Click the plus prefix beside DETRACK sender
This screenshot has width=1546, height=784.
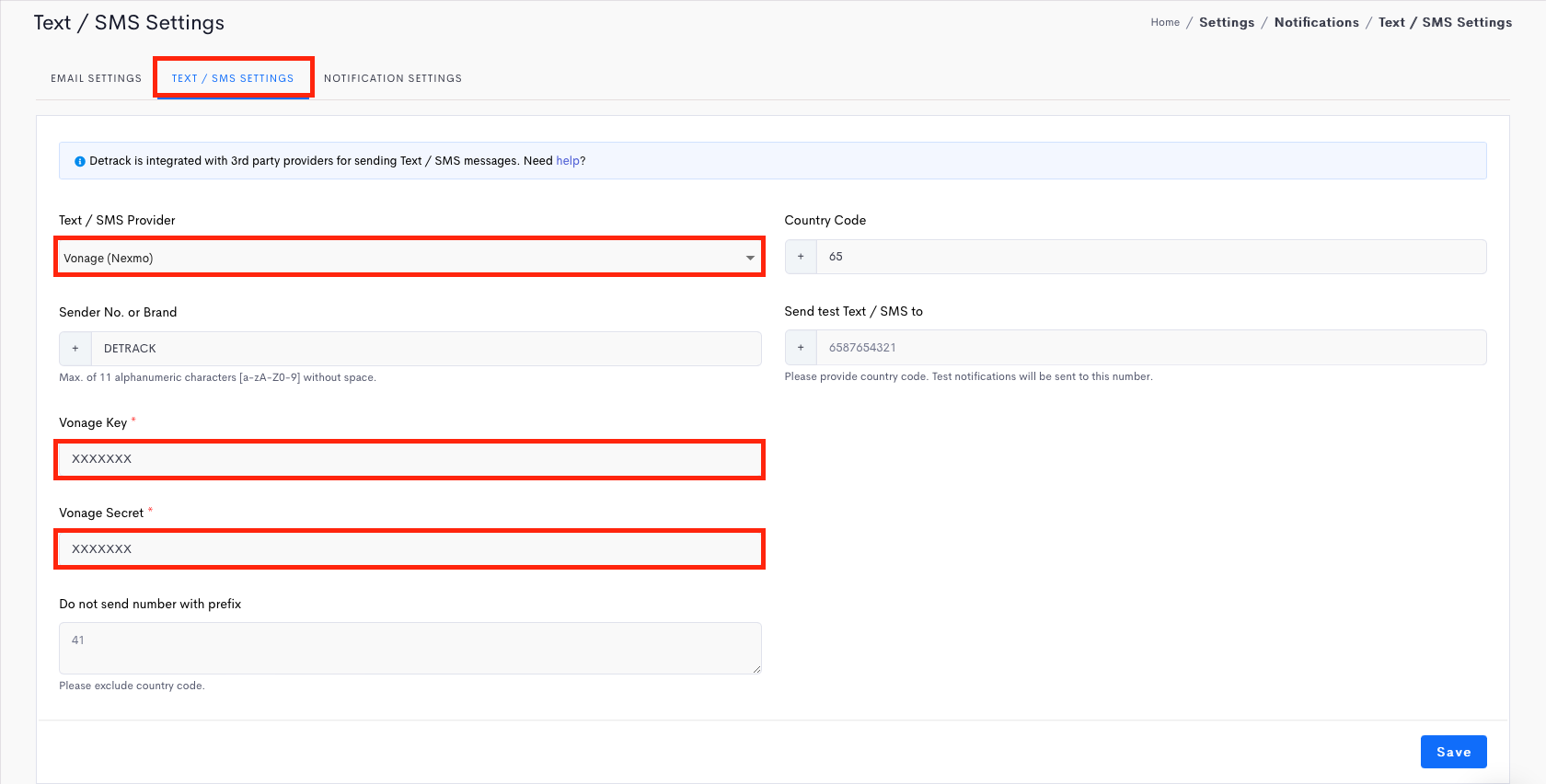(75, 349)
